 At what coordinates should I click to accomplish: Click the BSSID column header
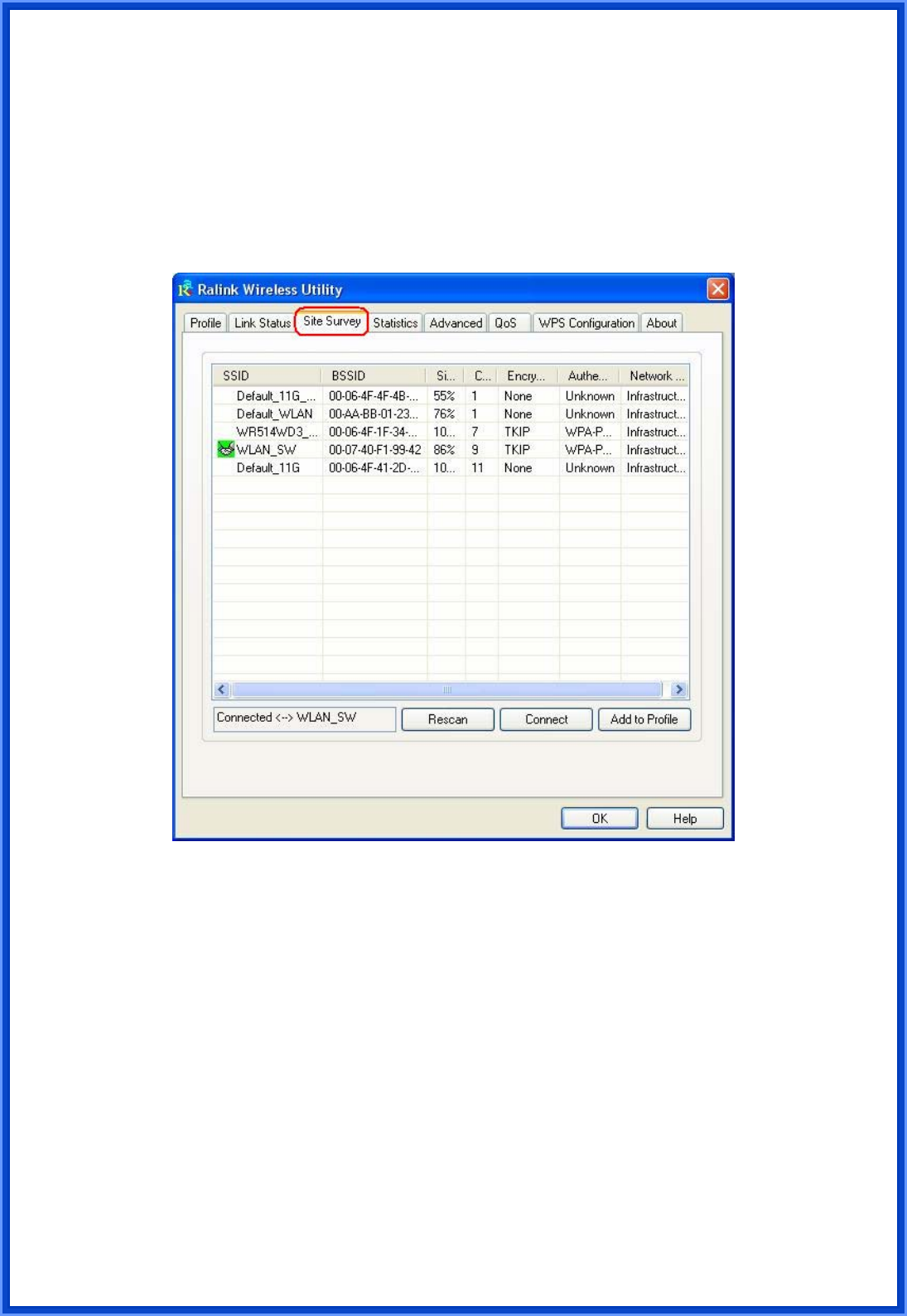tap(374, 375)
